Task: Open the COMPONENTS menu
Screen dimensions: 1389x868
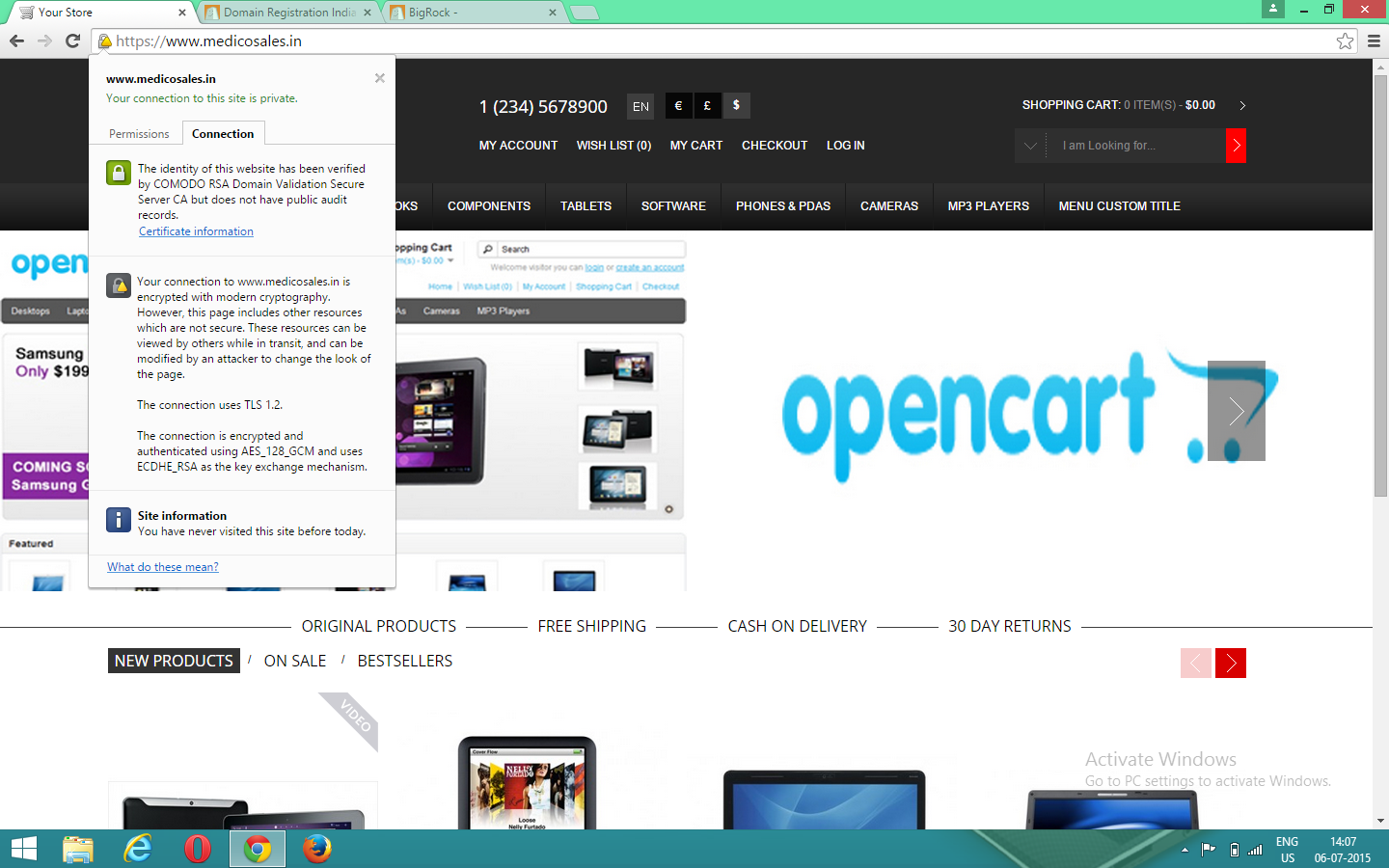Action: tap(489, 206)
